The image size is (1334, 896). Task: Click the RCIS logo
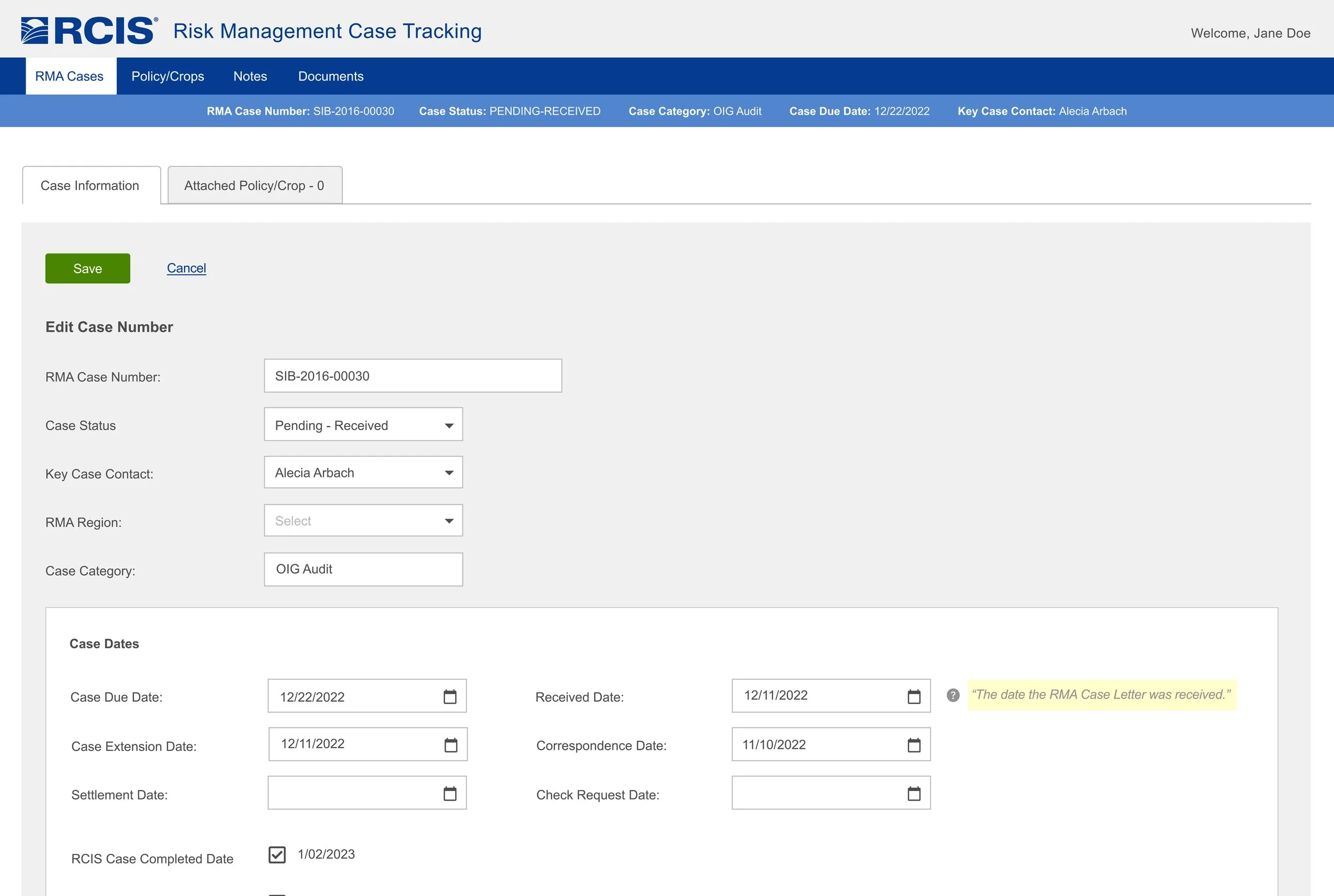[89, 31]
